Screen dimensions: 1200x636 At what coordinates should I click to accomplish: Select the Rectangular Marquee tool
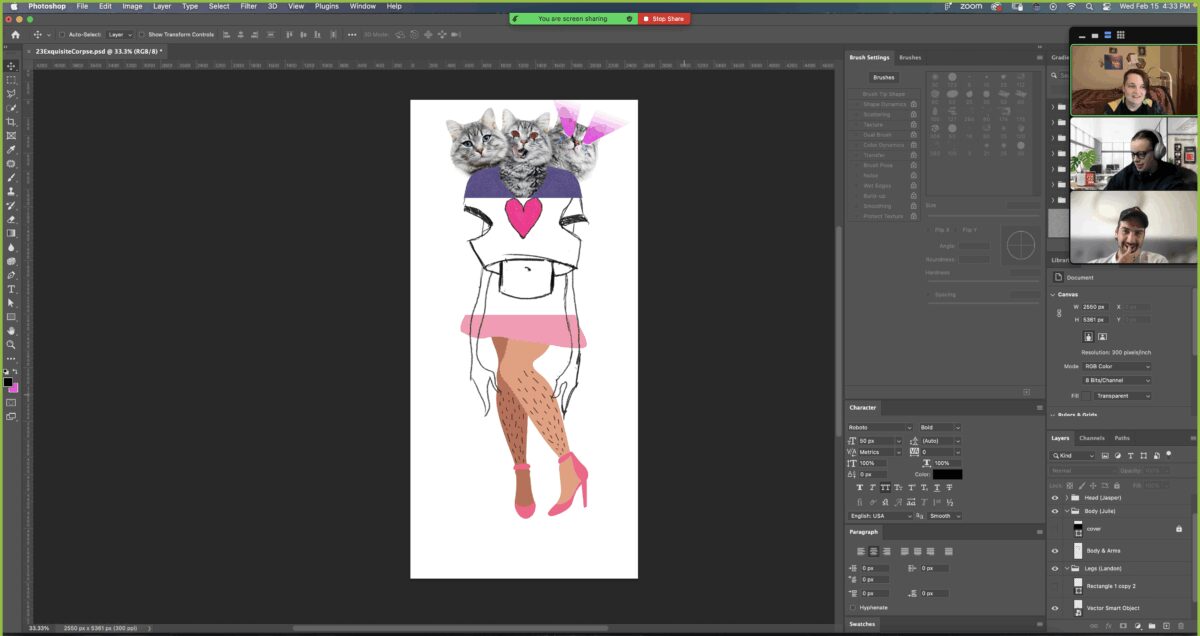(x=11, y=80)
